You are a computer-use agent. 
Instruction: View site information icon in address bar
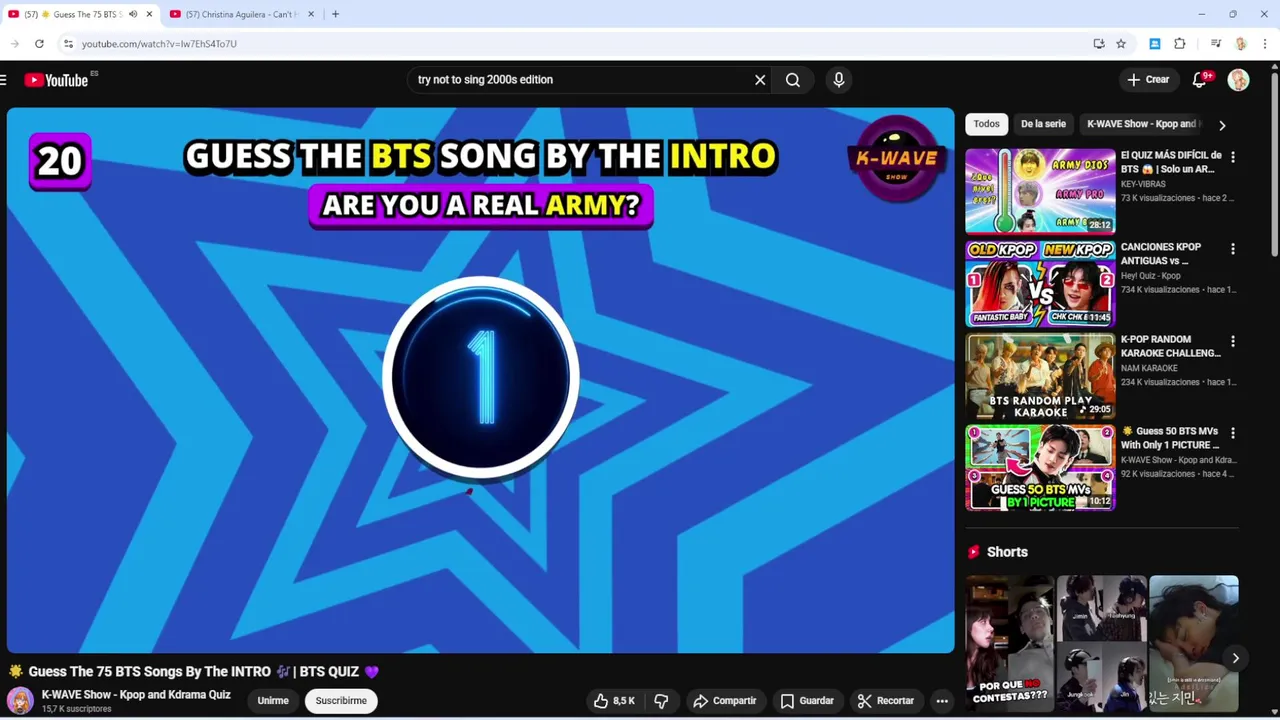coord(68,44)
